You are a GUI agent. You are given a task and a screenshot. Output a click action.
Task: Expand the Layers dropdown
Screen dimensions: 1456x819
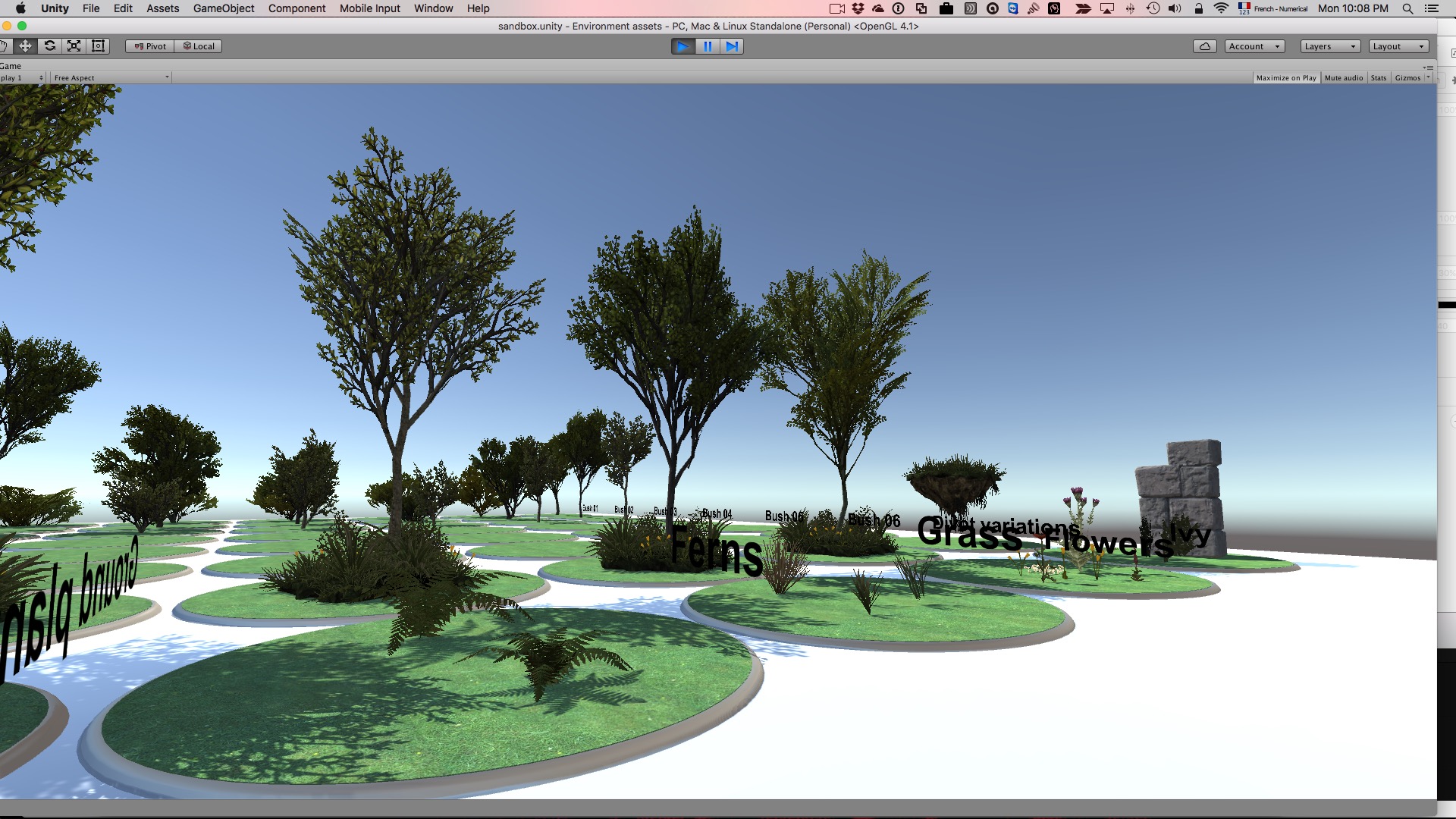pyautogui.click(x=1329, y=46)
